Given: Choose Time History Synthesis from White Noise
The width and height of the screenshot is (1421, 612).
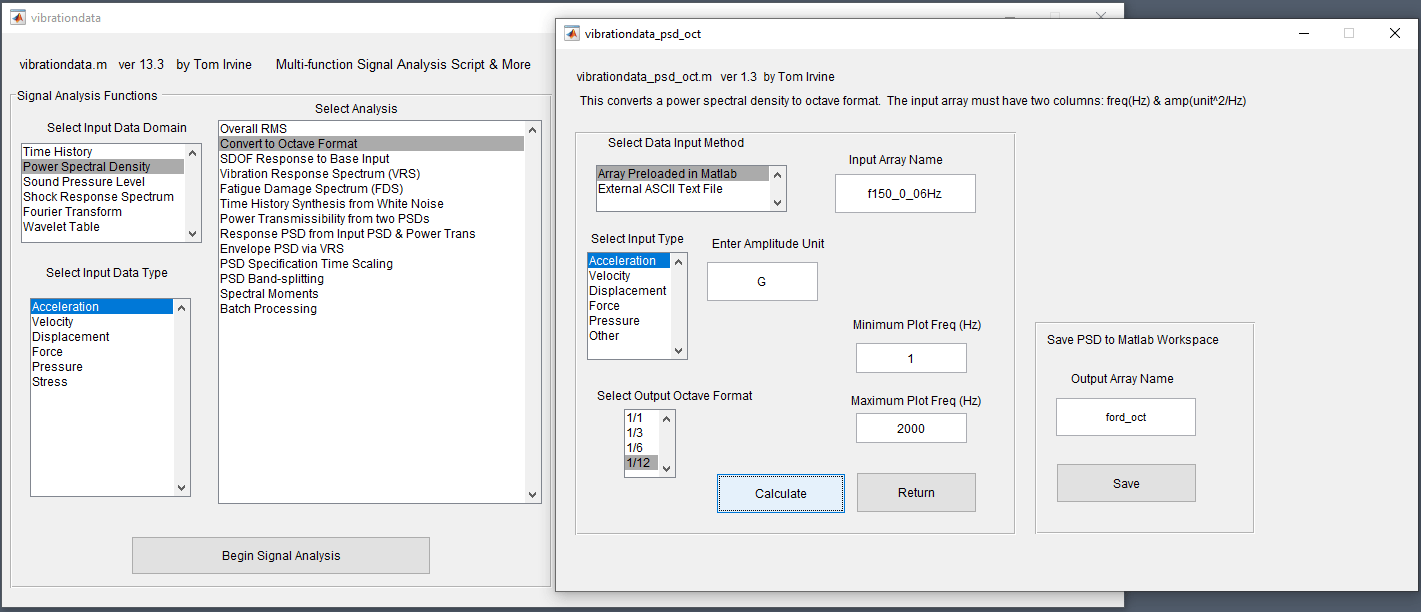Looking at the screenshot, I should point(371,204).
